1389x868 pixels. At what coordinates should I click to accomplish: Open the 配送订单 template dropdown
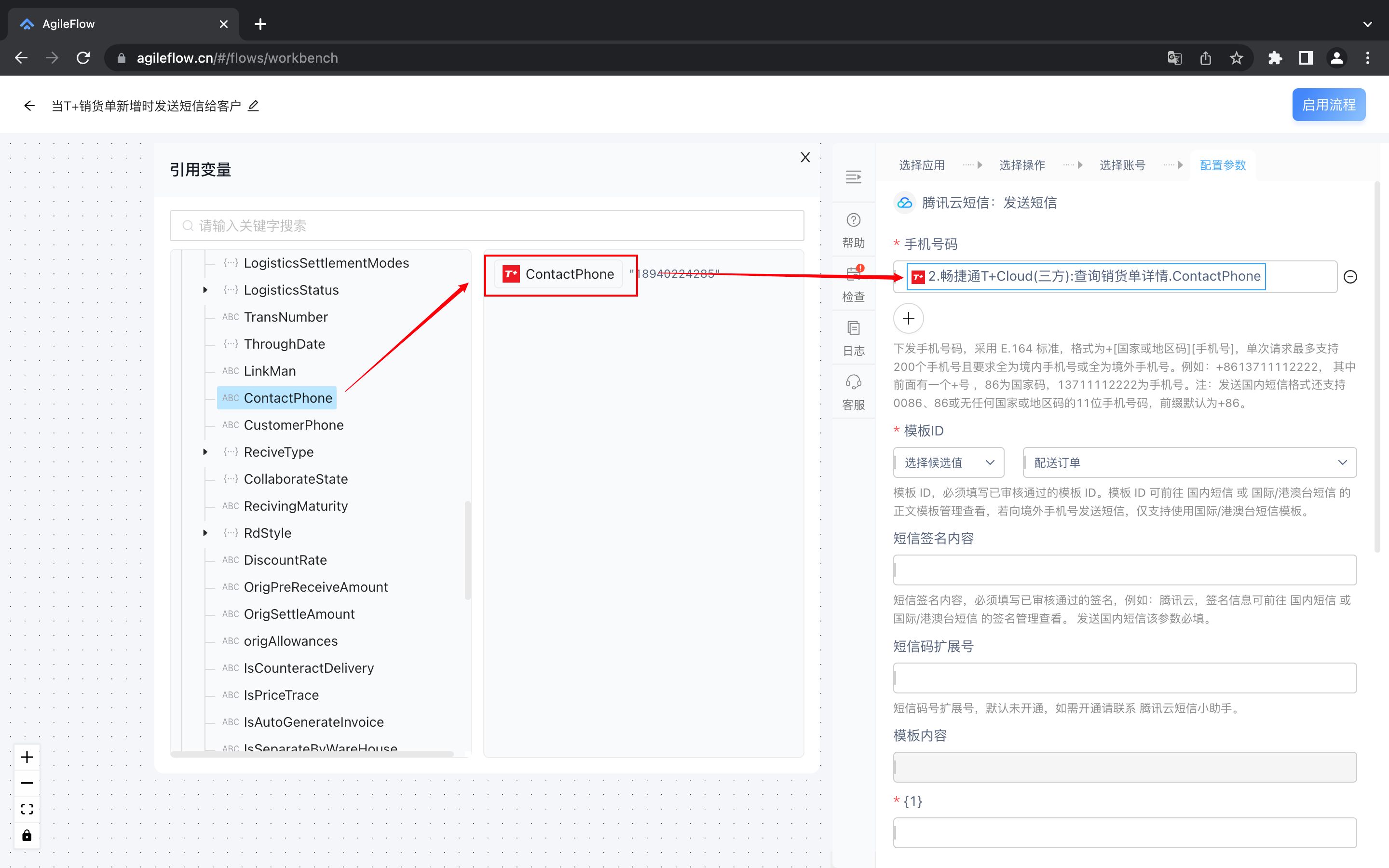click(x=1189, y=462)
